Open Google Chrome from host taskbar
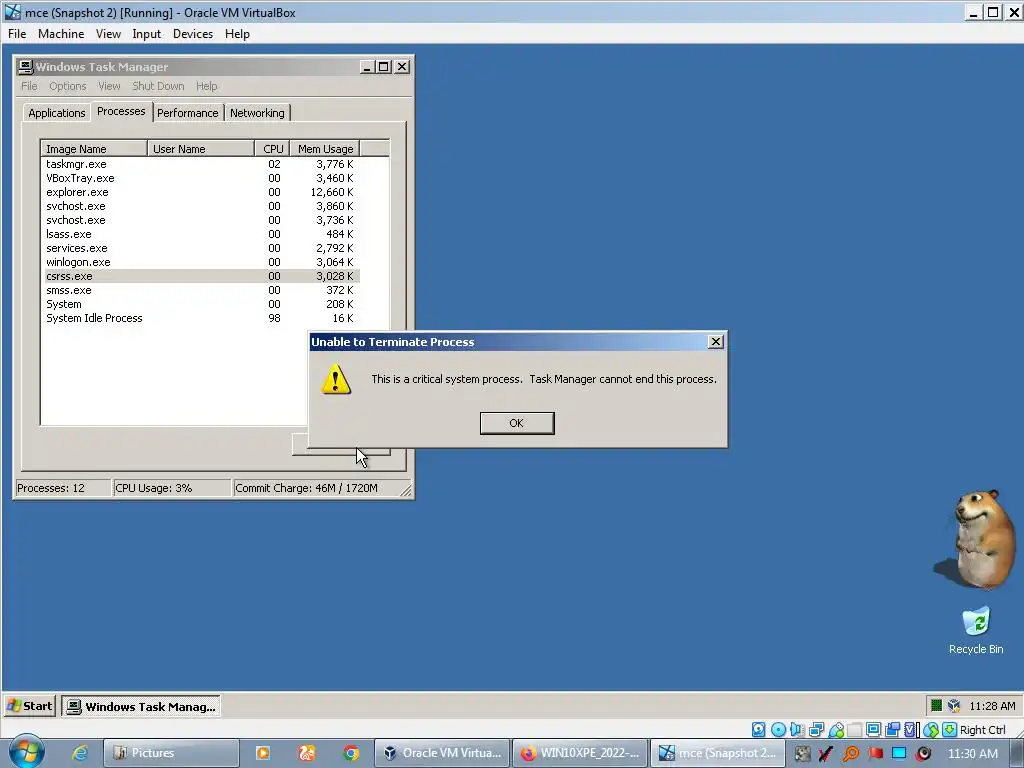1024x768 pixels. [x=351, y=753]
